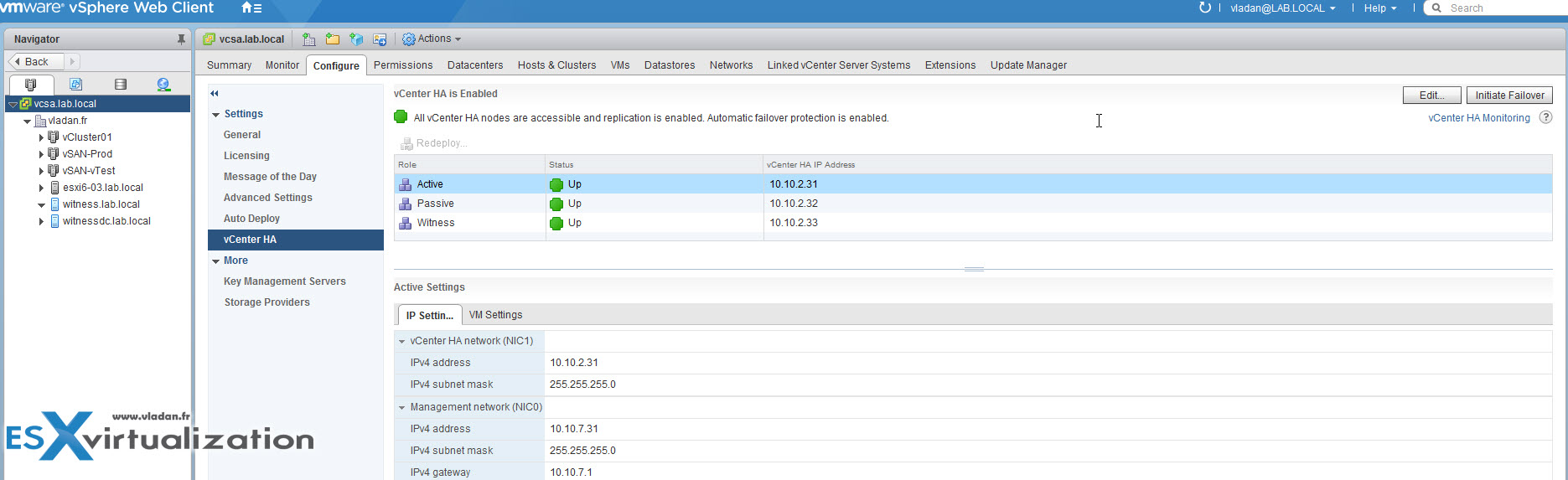The image size is (1568, 480).
Task: Click the vlandan.fr datacenter icon
Action: [40, 121]
